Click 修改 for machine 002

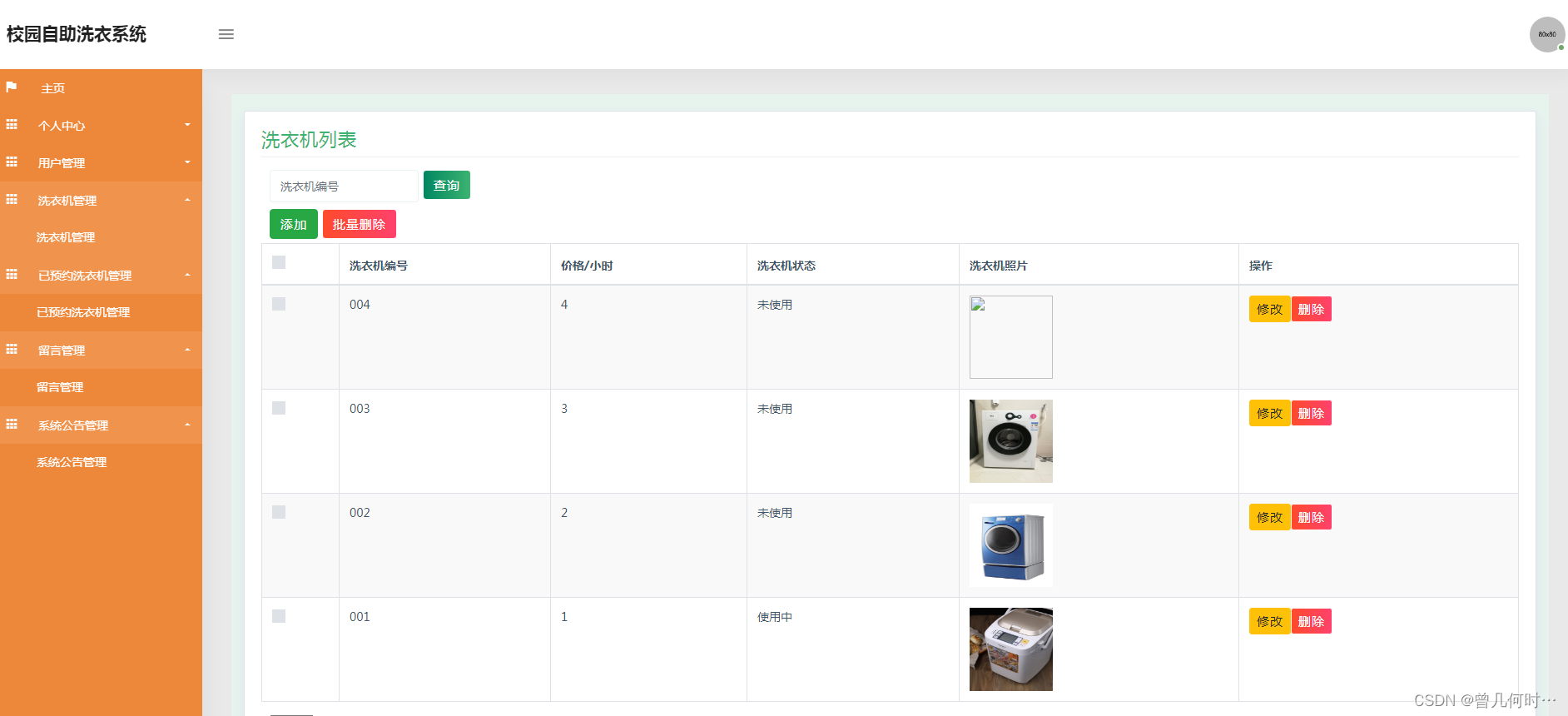point(1270,517)
